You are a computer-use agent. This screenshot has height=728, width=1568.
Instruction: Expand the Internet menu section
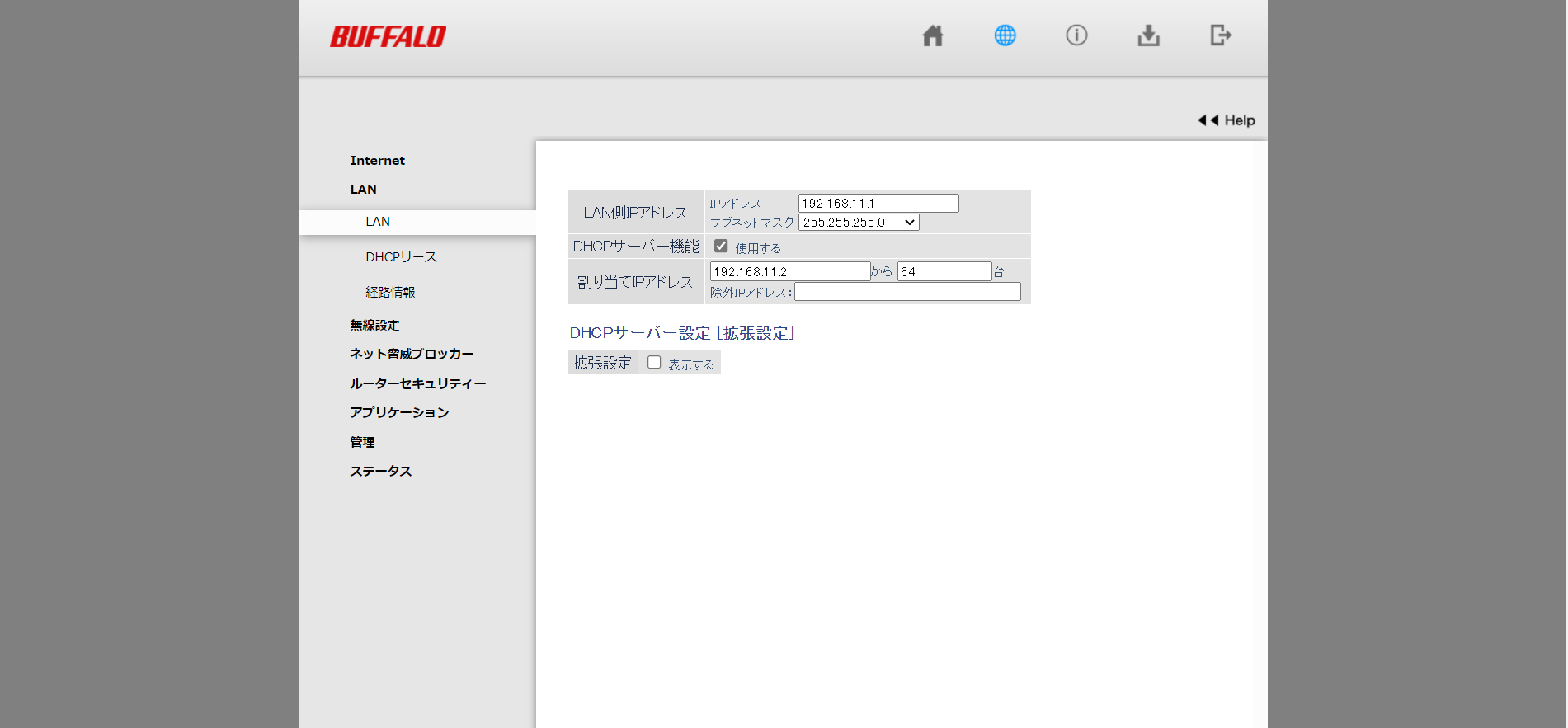coord(377,161)
